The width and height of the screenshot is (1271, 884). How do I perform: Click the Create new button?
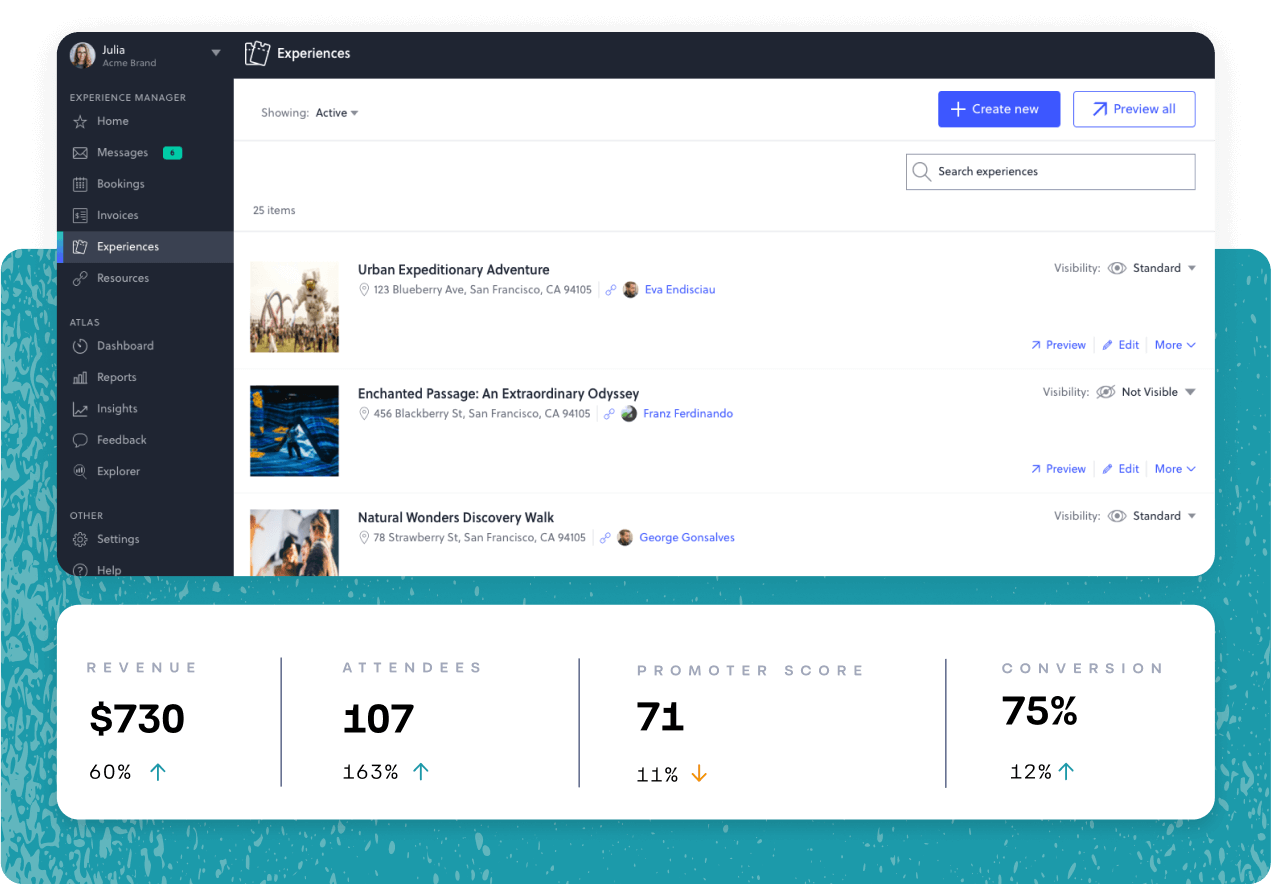999,109
